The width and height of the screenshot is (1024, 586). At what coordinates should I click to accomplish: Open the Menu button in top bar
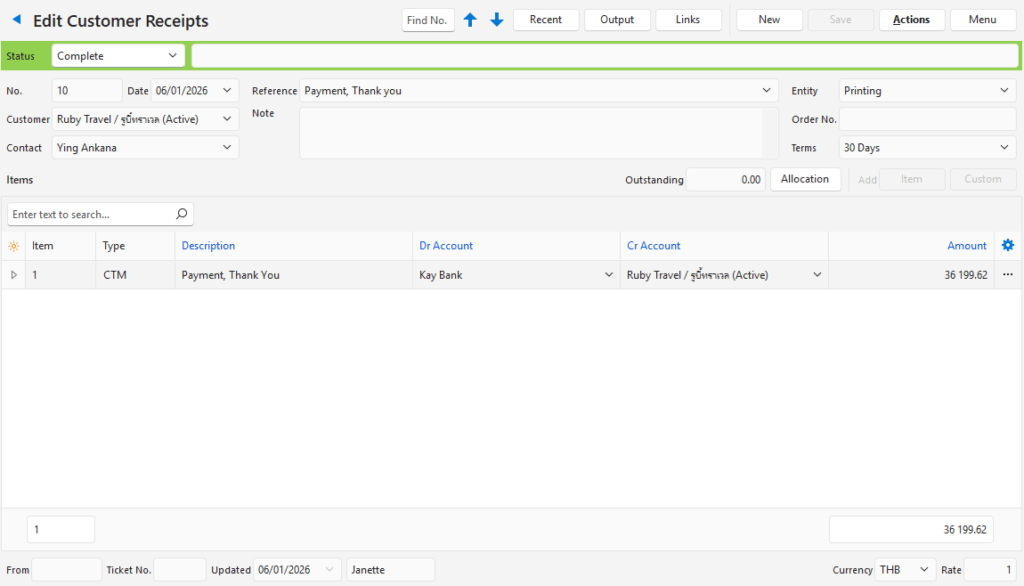coord(982,20)
